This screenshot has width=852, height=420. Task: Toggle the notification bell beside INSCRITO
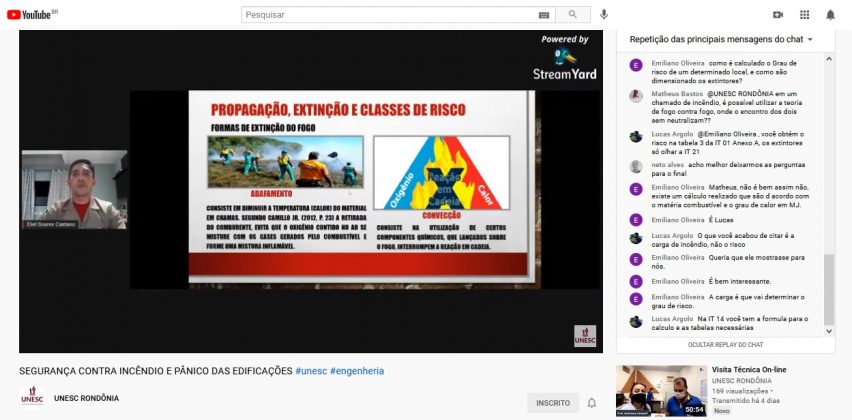tap(591, 403)
